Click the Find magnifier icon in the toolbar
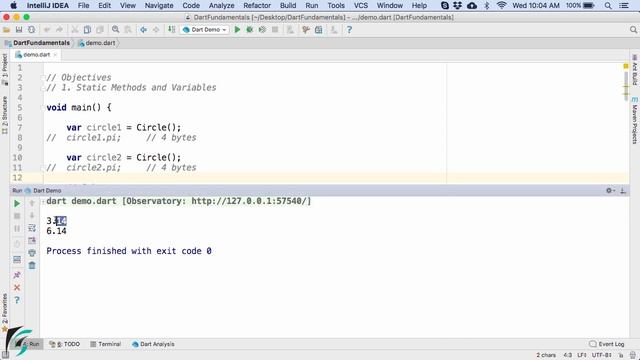 pos(116,30)
